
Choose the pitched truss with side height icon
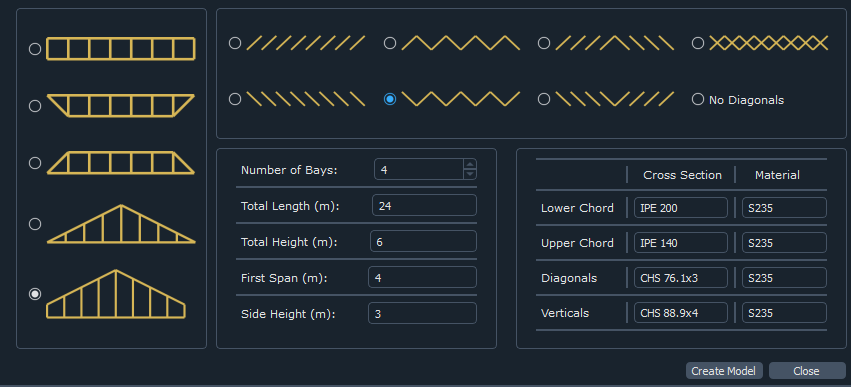tap(116, 294)
